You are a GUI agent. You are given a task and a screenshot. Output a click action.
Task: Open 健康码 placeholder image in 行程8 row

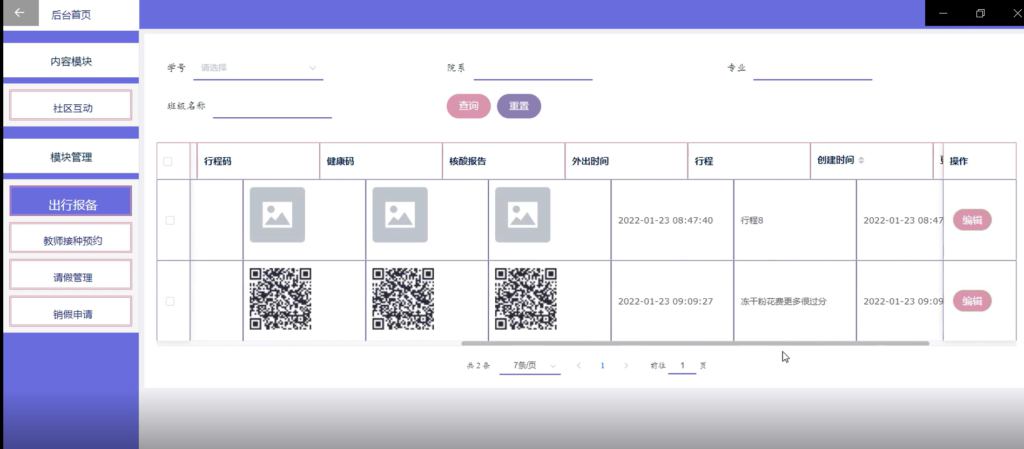(400, 215)
